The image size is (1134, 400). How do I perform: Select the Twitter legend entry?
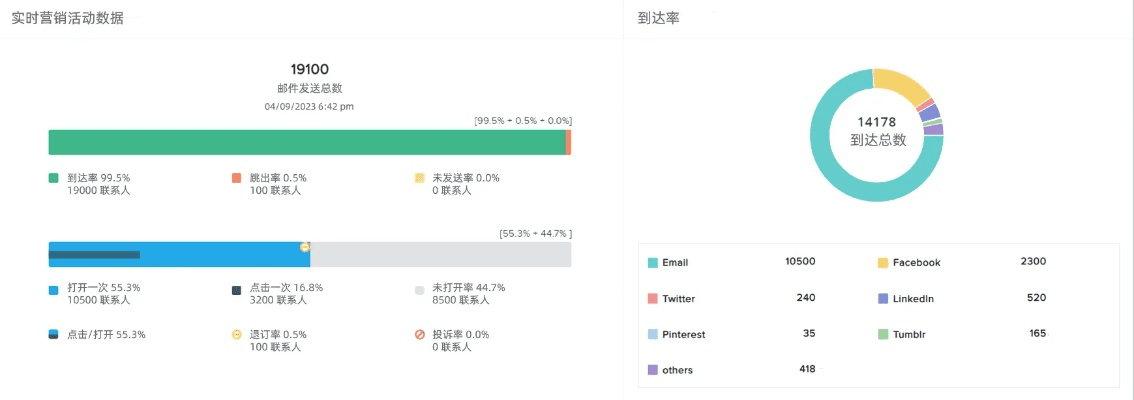pos(678,299)
